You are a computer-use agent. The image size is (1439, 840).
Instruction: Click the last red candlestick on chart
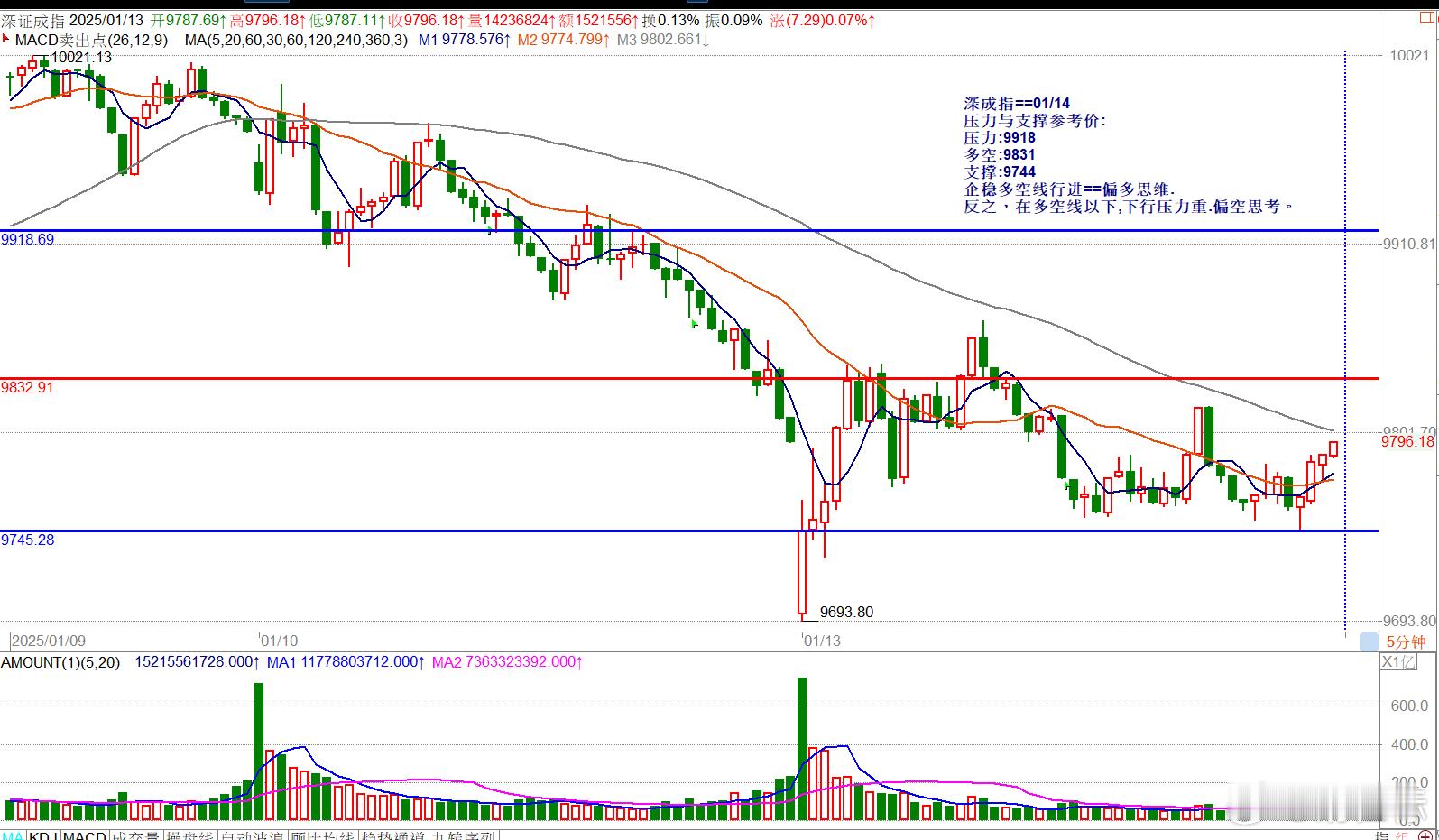(1333, 449)
